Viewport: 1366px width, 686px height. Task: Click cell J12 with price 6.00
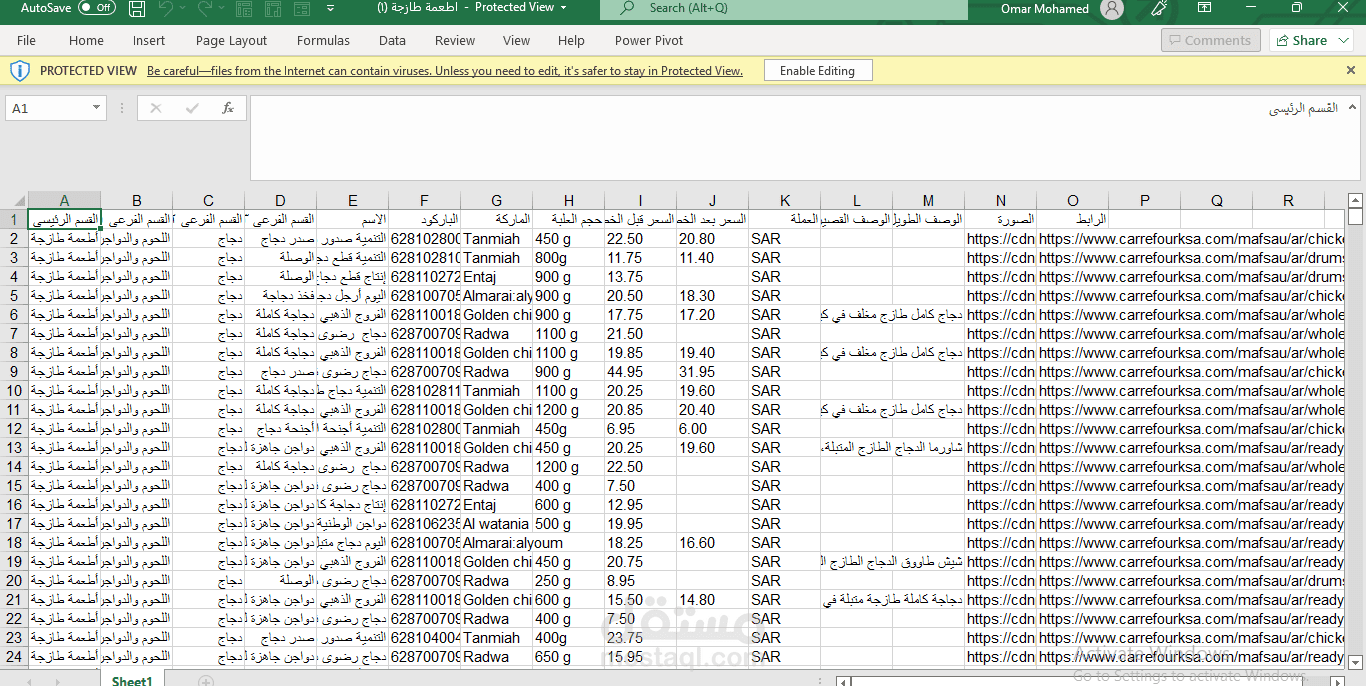tap(712, 429)
